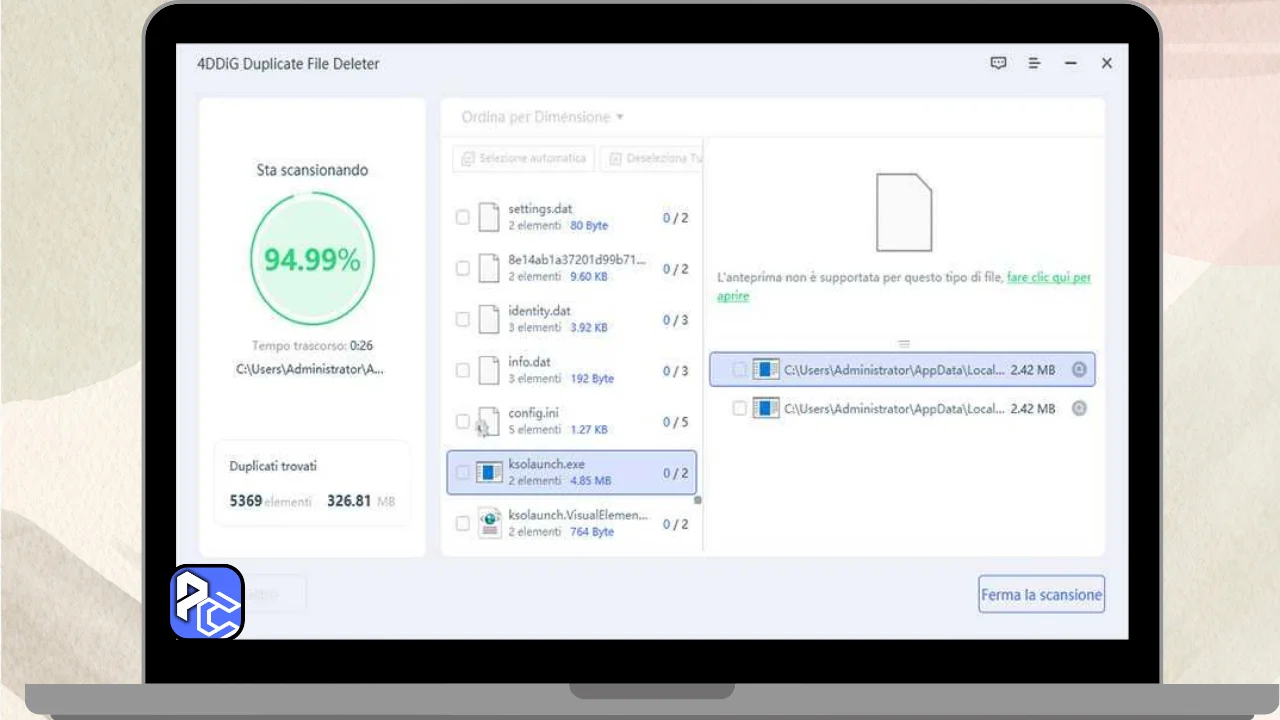1280x720 pixels.
Task: Click the Deseleziona Tu... button
Action: click(x=652, y=158)
